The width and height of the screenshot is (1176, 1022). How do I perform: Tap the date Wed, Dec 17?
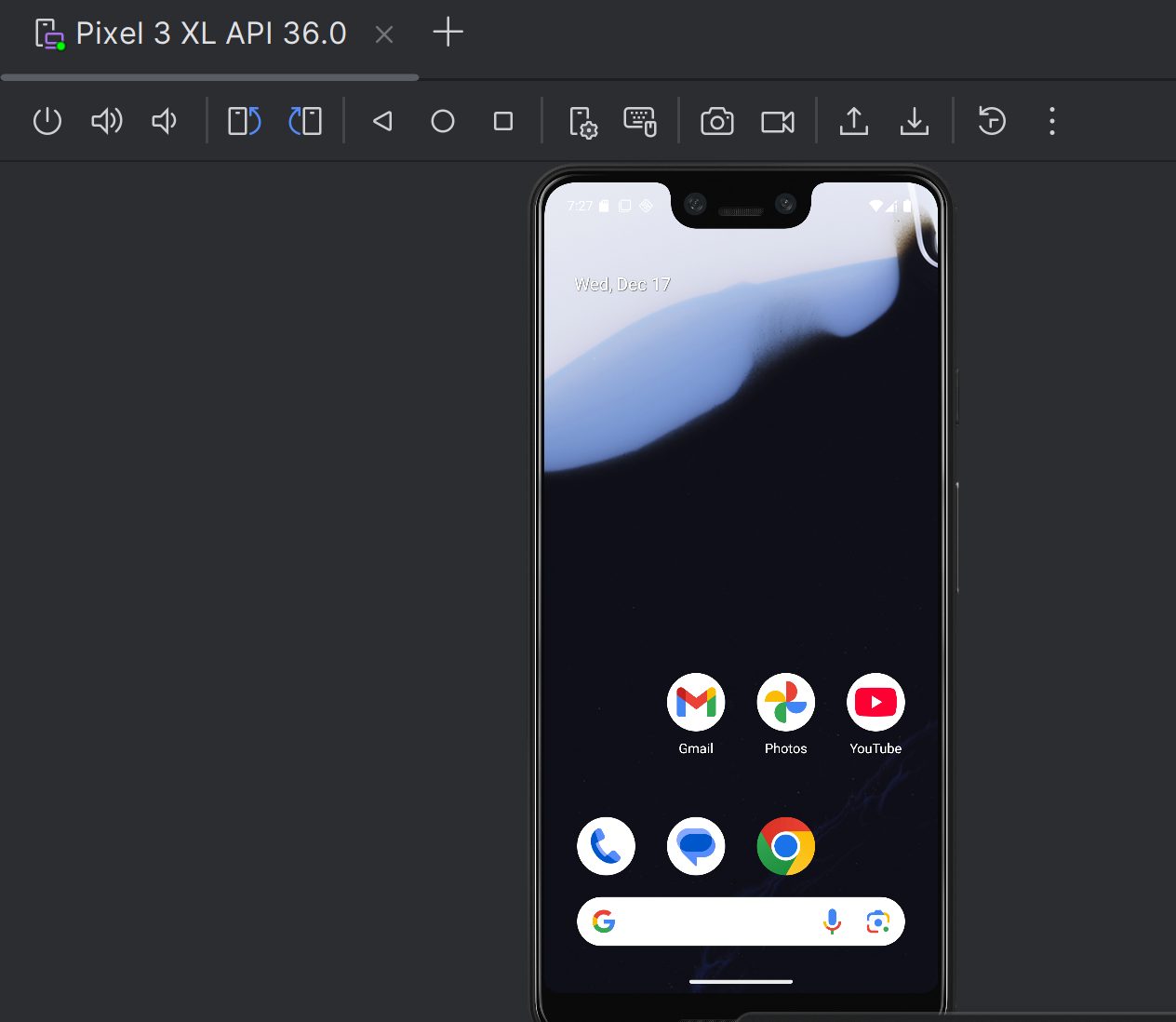pos(622,285)
